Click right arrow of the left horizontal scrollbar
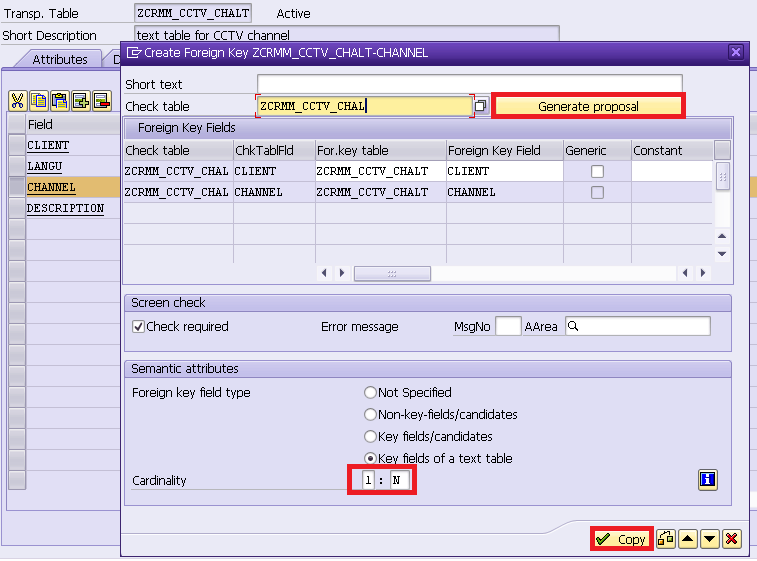 (342, 273)
